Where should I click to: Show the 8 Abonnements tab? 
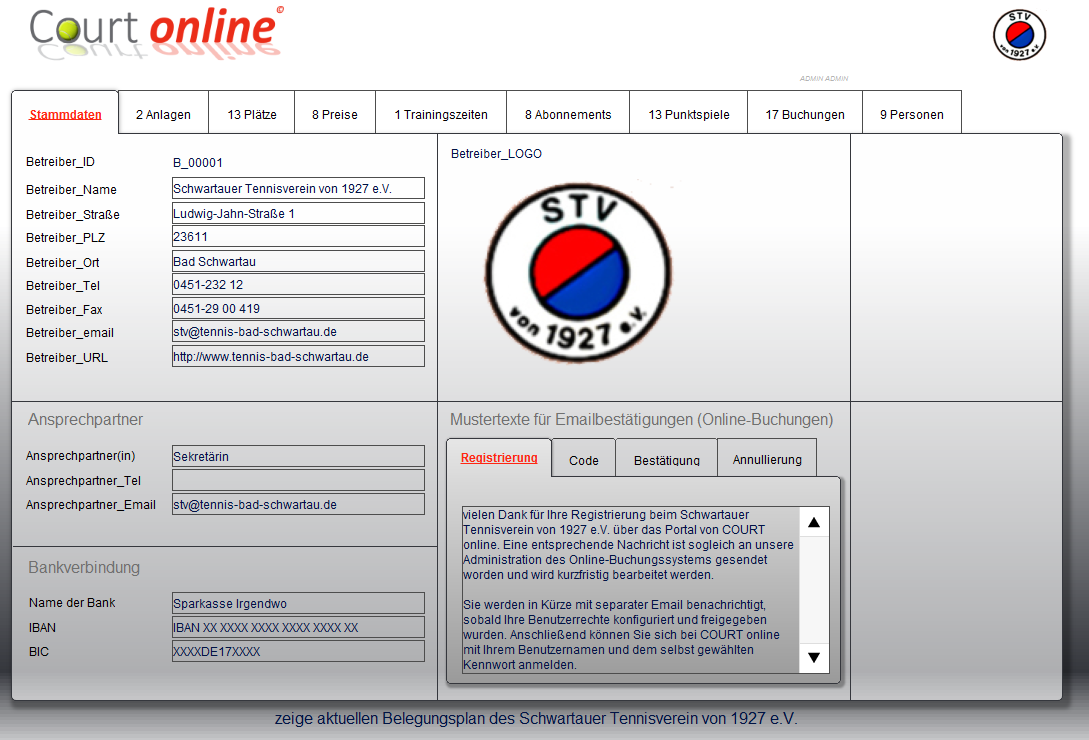point(568,115)
